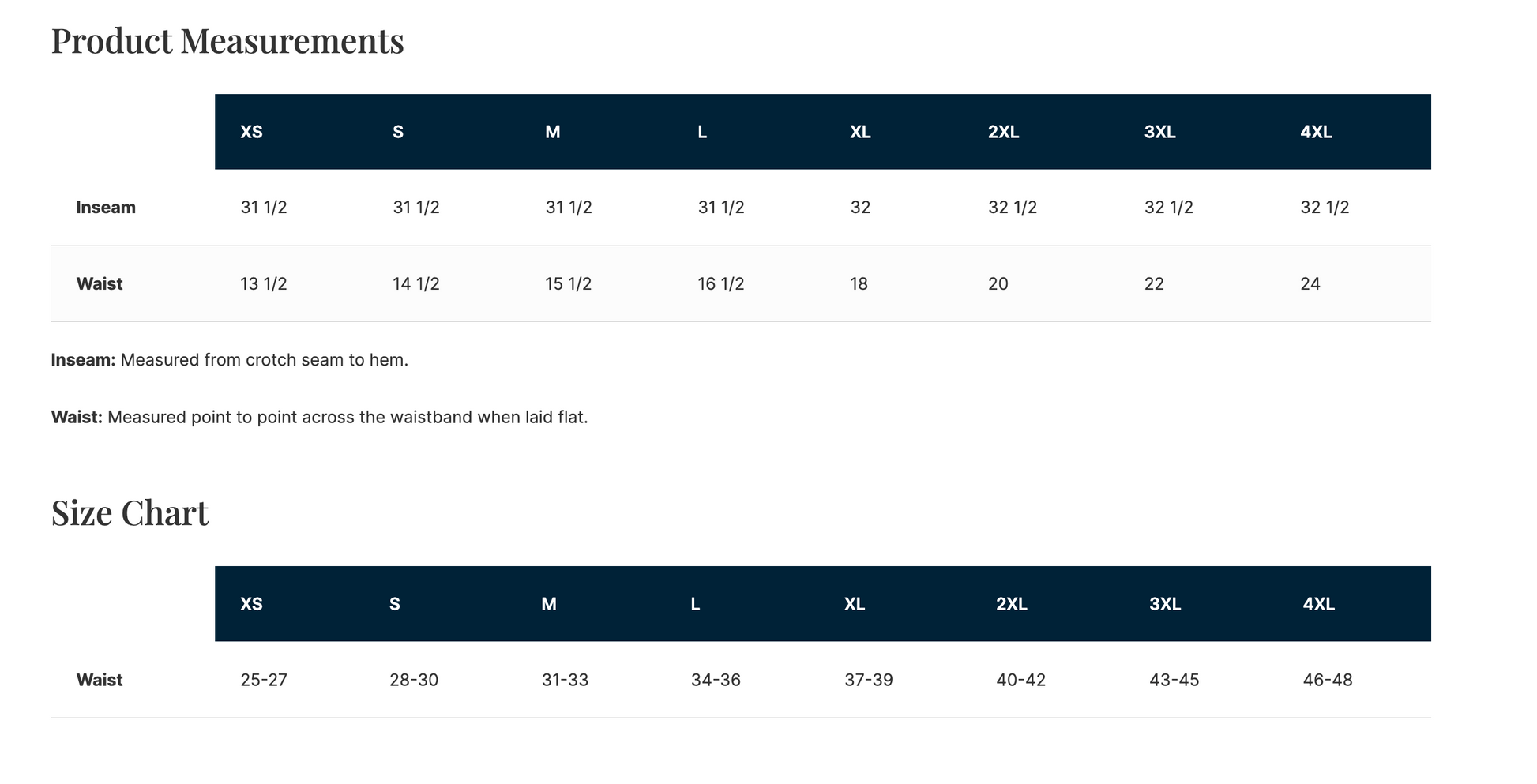Click the 25-27 waist range
The image size is (1537, 784).
pyautogui.click(x=264, y=680)
